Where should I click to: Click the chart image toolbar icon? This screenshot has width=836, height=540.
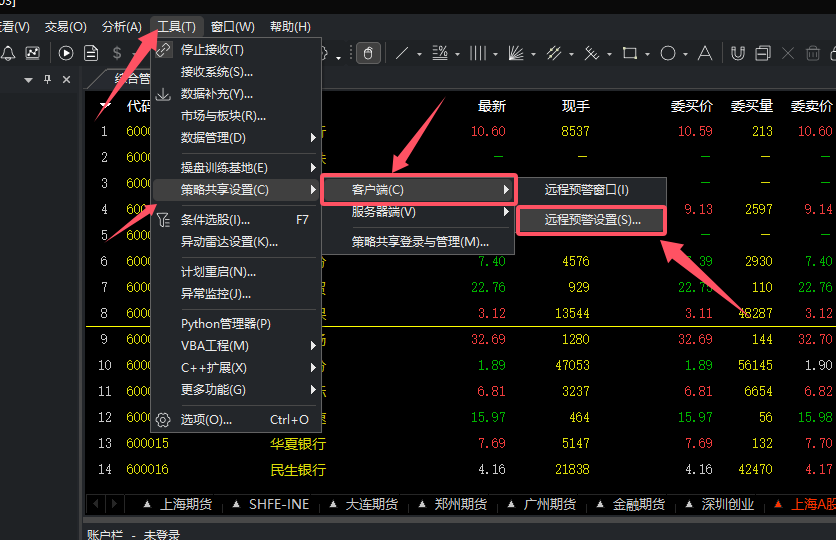[x=33, y=53]
